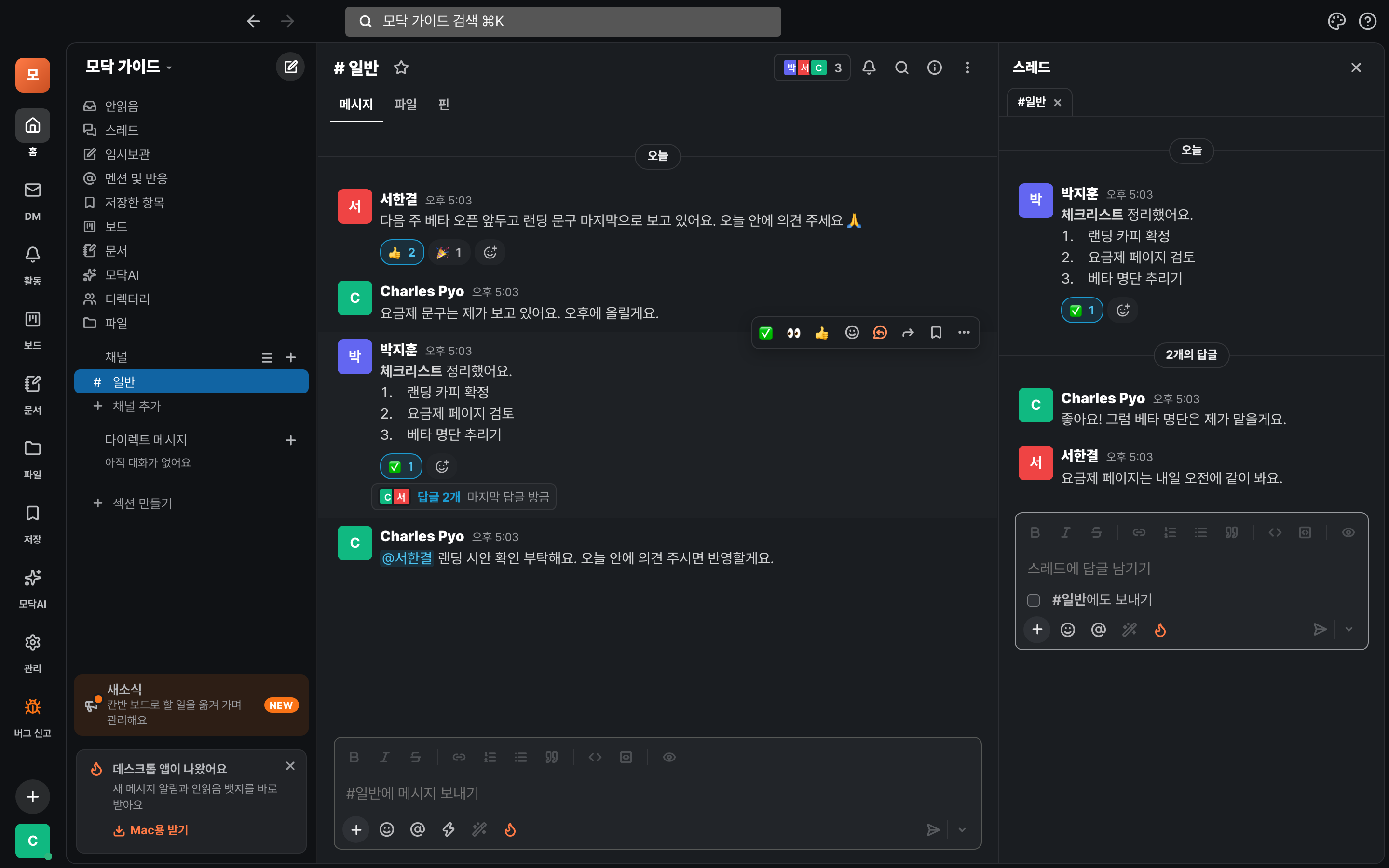1389x868 pixels.
Task: Open DM in the left rail
Action: (x=33, y=200)
